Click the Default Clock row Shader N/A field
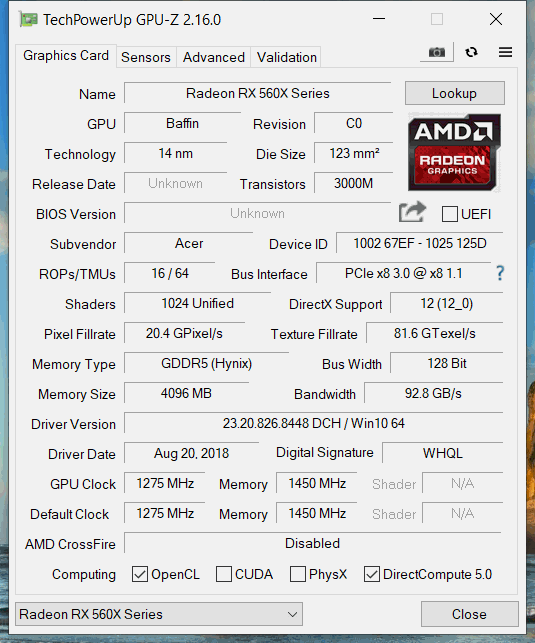 (463, 513)
